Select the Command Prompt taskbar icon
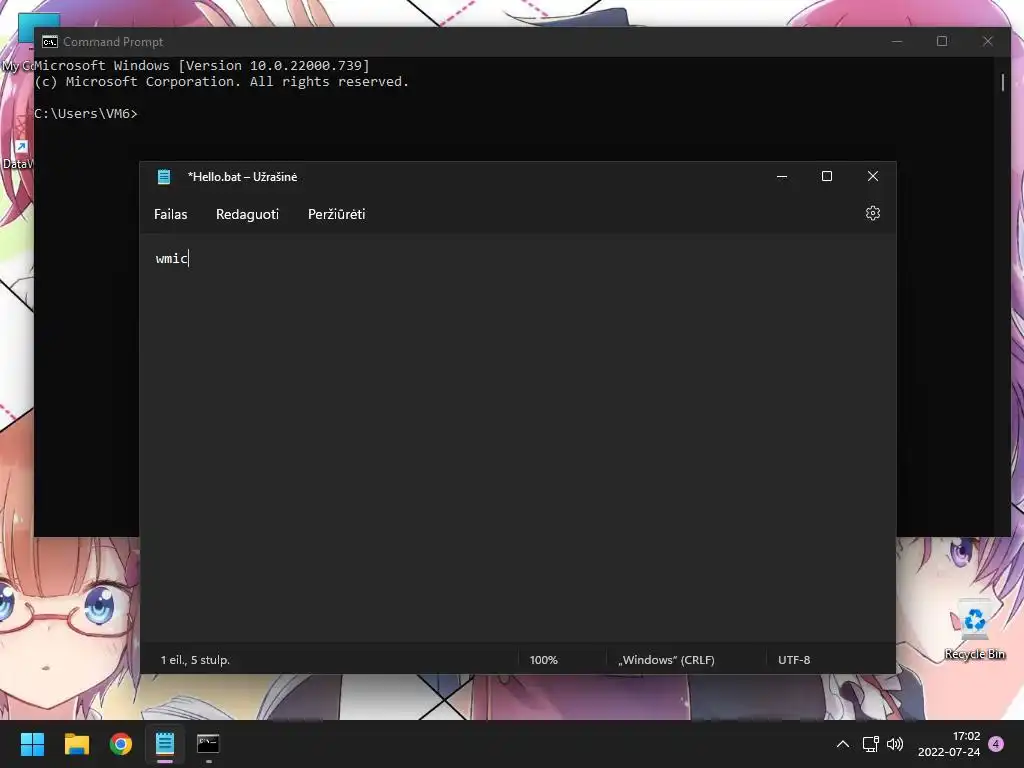The height and width of the screenshot is (768, 1024). 208,744
